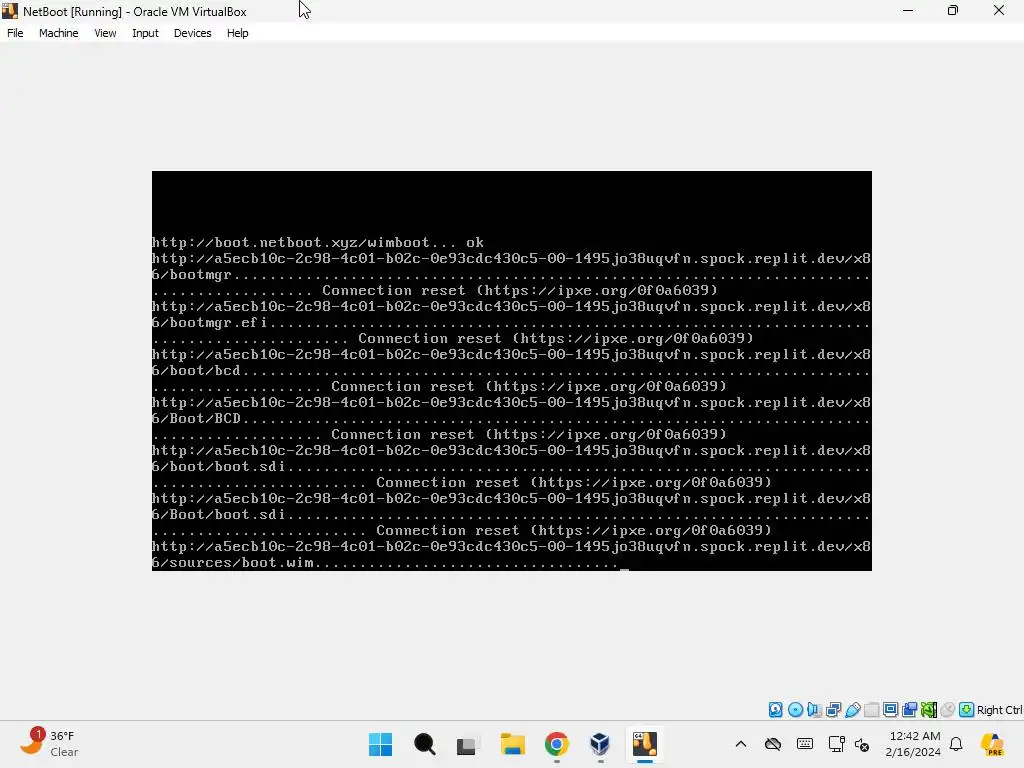Minimize the NetBoot VirtualBox window
This screenshot has width=1024, height=768.
tap(908, 10)
